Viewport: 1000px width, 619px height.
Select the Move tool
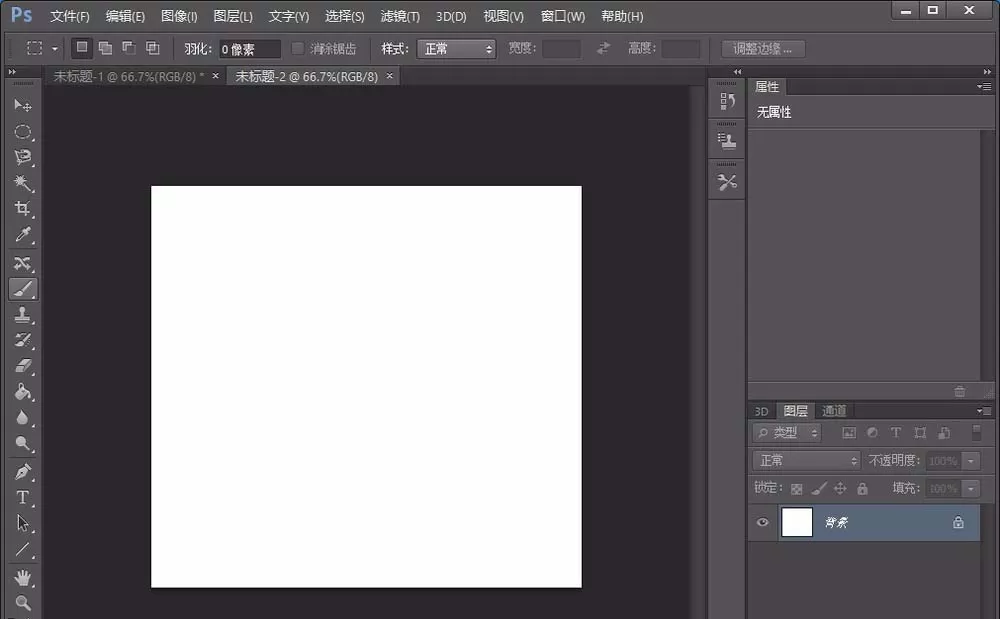[x=23, y=105]
